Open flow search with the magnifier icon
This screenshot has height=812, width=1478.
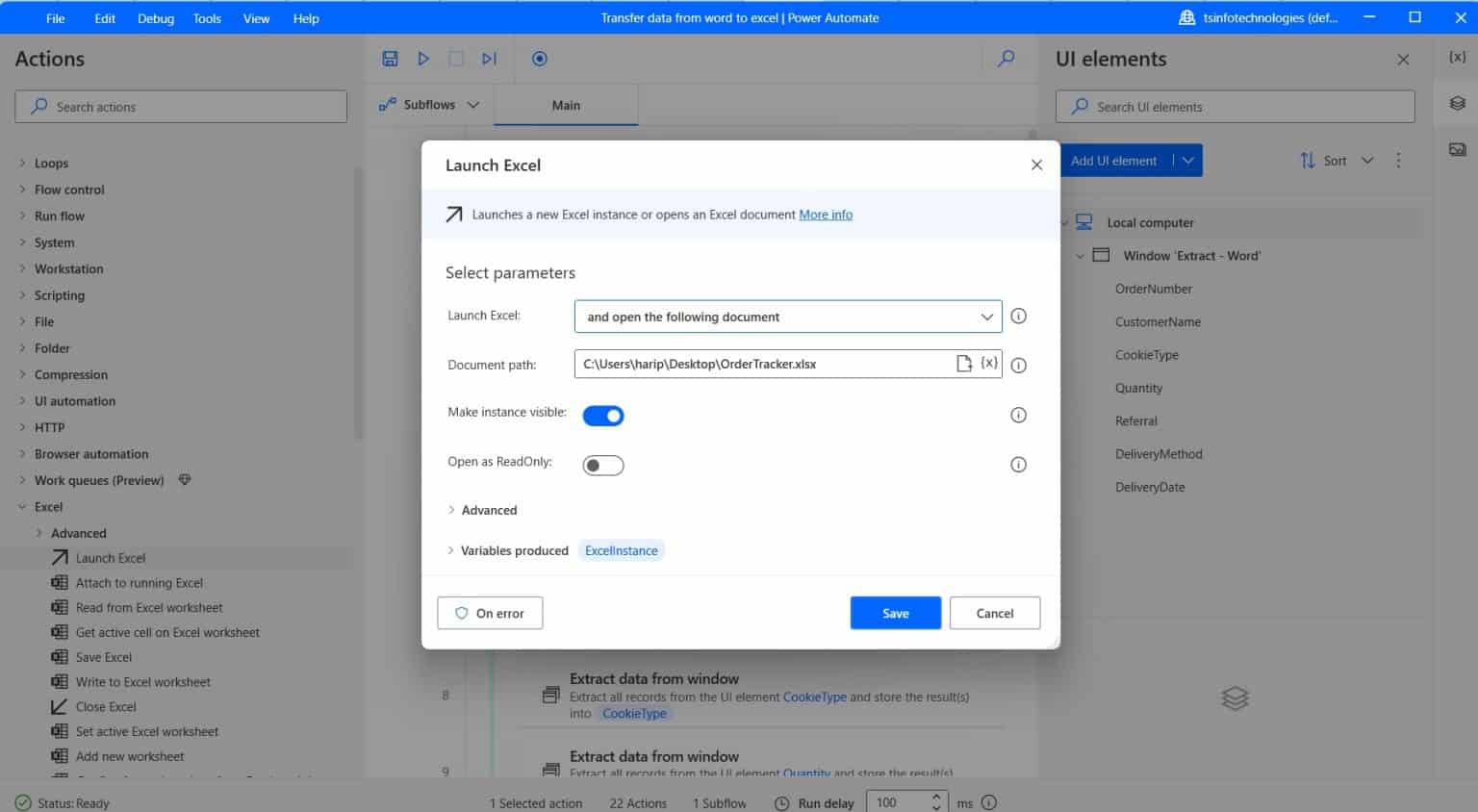click(x=1006, y=58)
